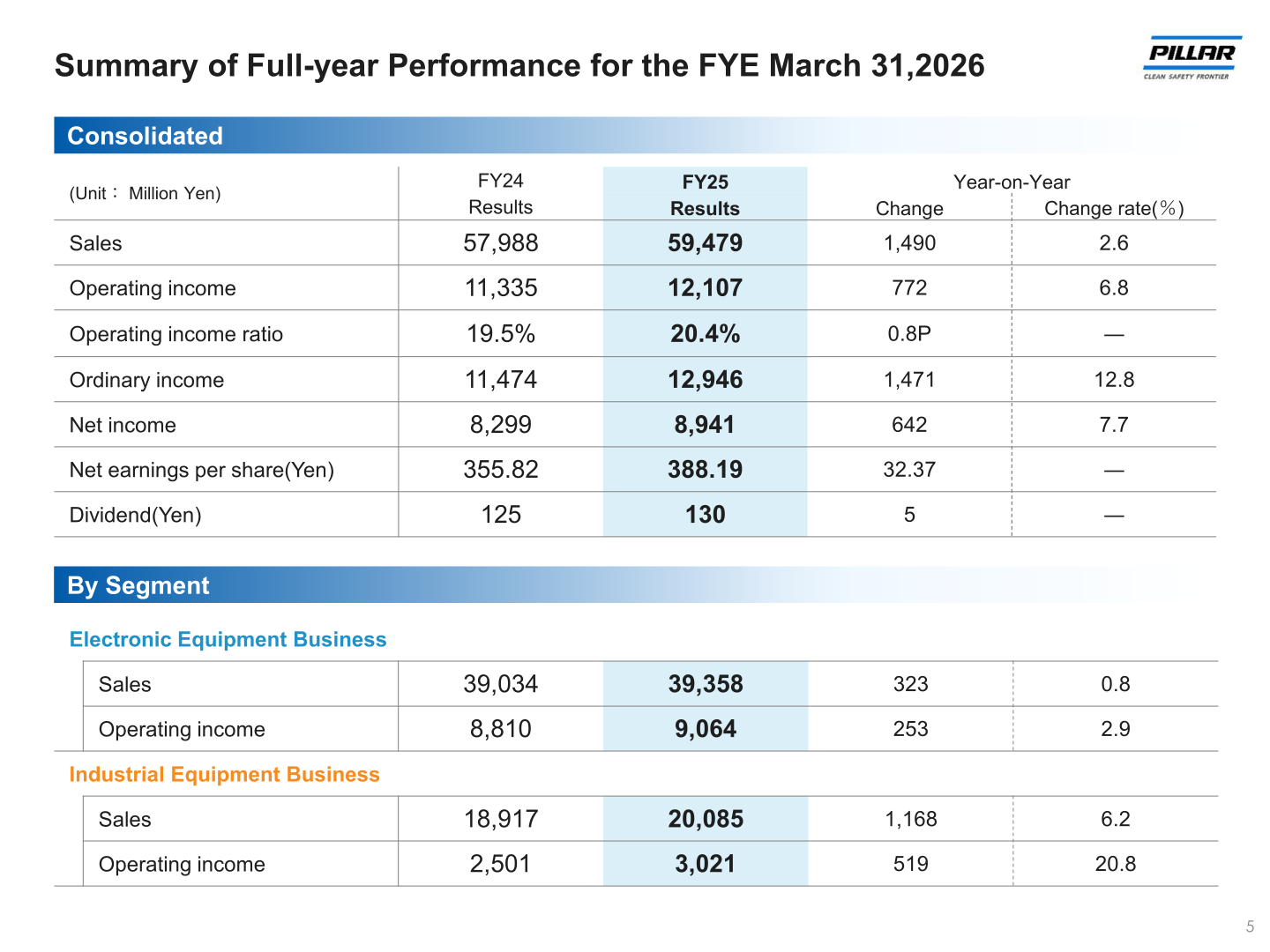Select Industrial operating income 2,501
Viewport: 1270px width, 952px height.
[x=501, y=864]
